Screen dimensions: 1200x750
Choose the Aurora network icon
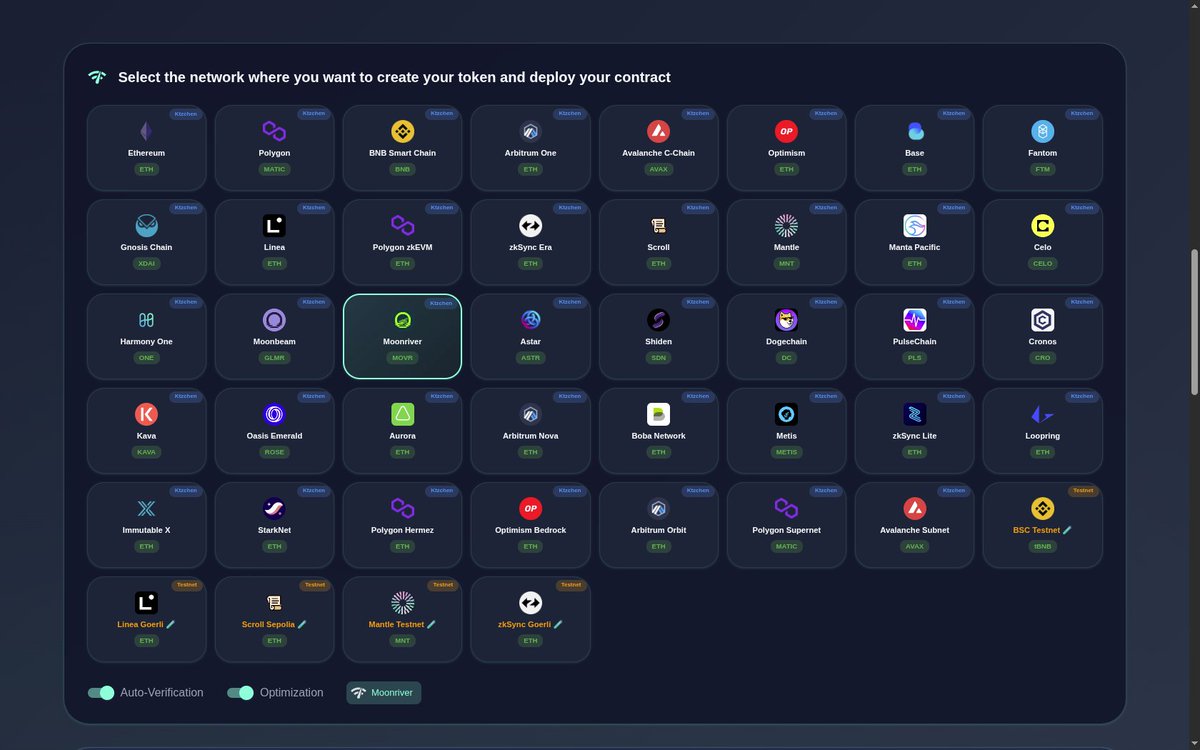pyautogui.click(x=402, y=414)
